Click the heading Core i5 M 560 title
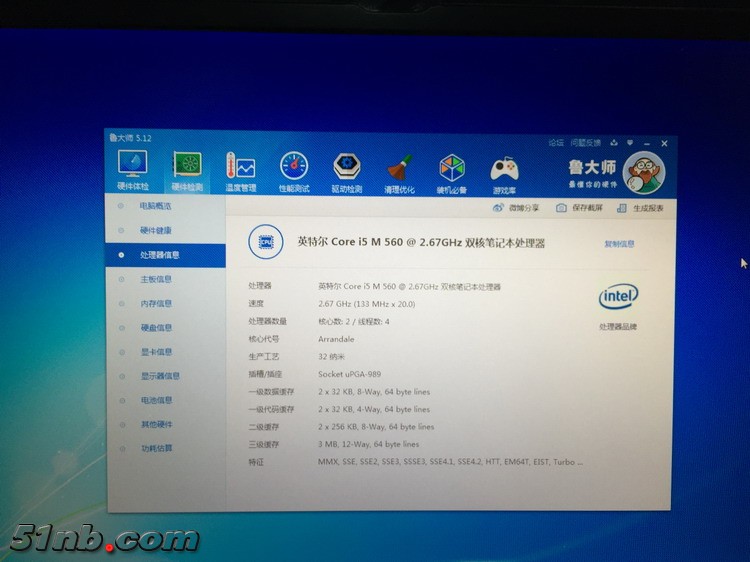This screenshot has width=750, height=562. 421,242
